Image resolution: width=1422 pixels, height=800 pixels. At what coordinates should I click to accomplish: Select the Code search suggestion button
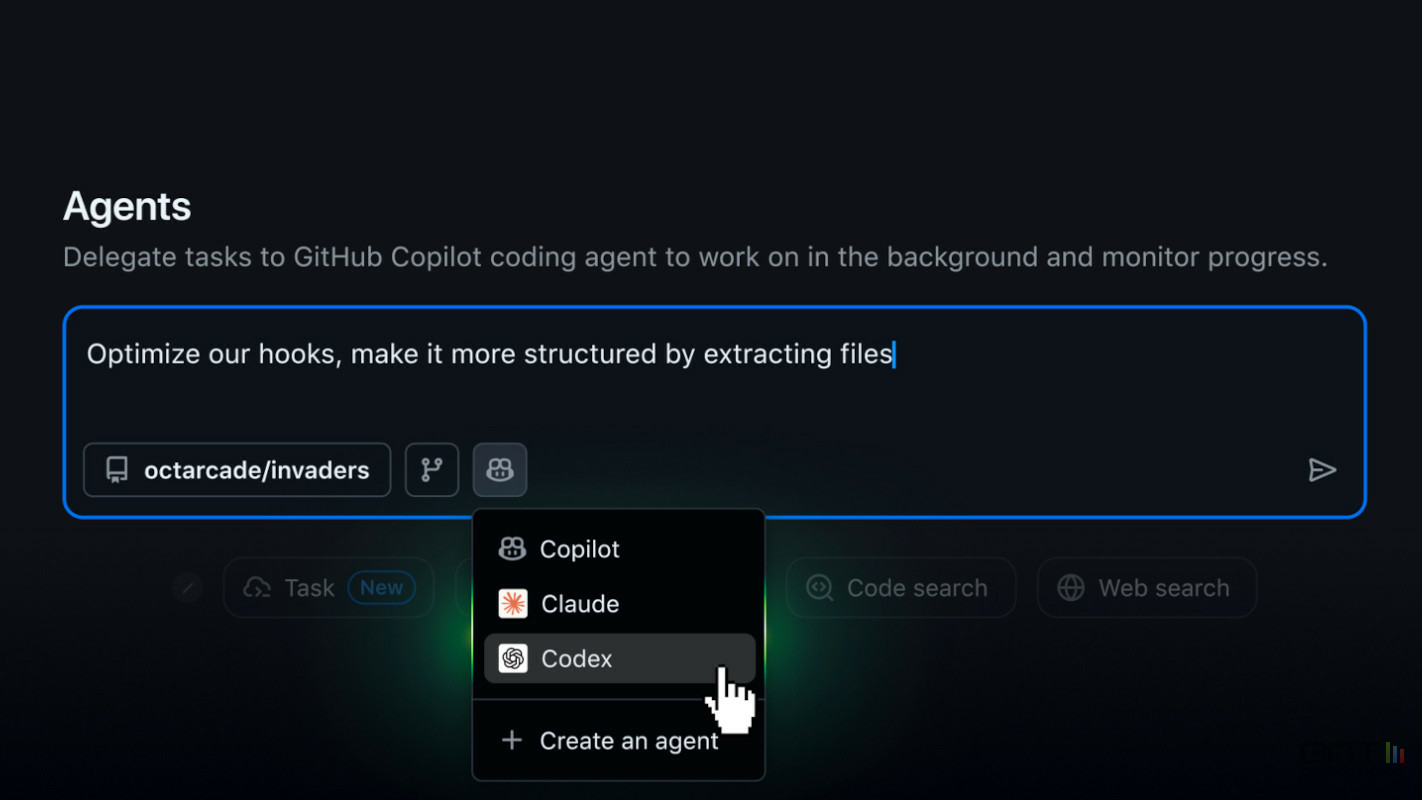click(901, 587)
